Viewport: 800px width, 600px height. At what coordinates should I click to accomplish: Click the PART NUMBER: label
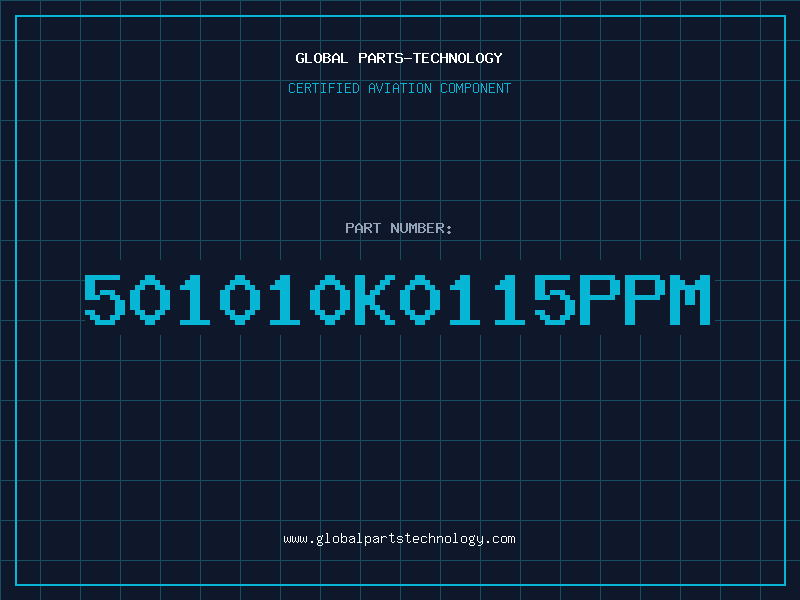tap(398, 228)
